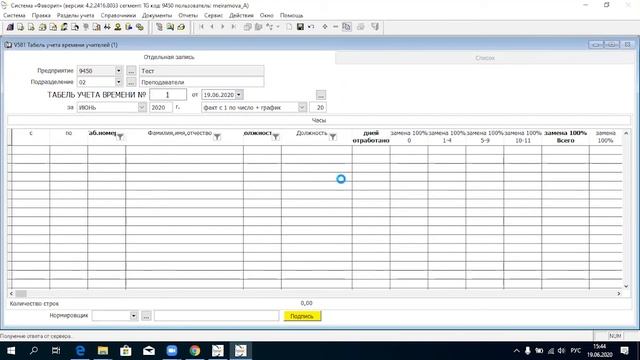Open the Разделы учета menu
This screenshot has height=360, width=640.
pyautogui.click(x=76, y=15)
